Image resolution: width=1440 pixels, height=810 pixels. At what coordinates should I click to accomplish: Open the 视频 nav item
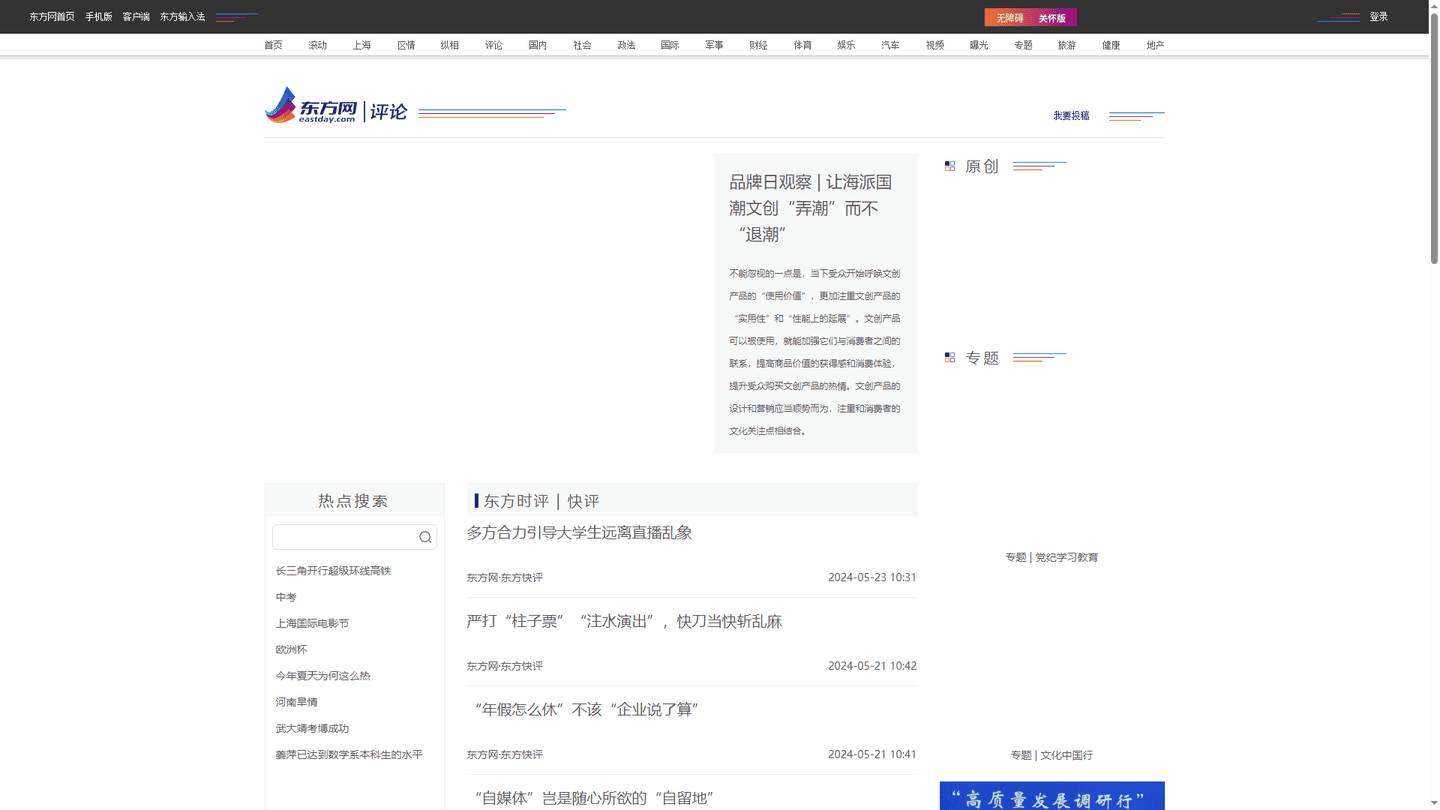(x=935, y=45)
